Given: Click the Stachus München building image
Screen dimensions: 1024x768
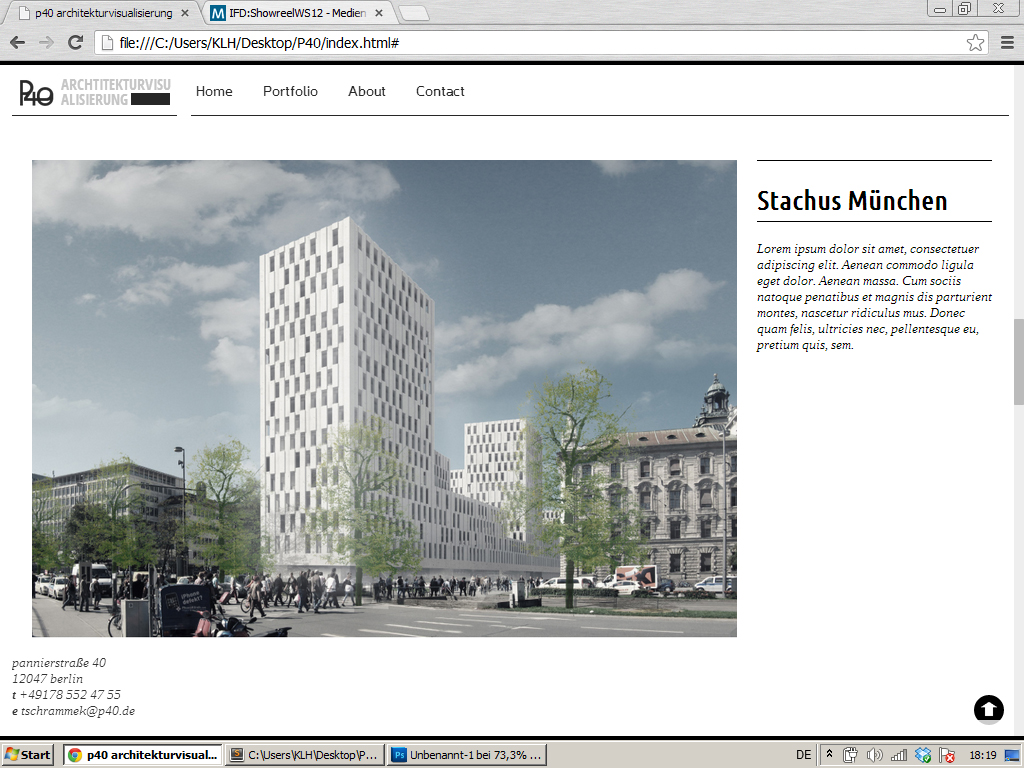Looking at the screenshot, I should pyautogui.click(x=384, y=398).
